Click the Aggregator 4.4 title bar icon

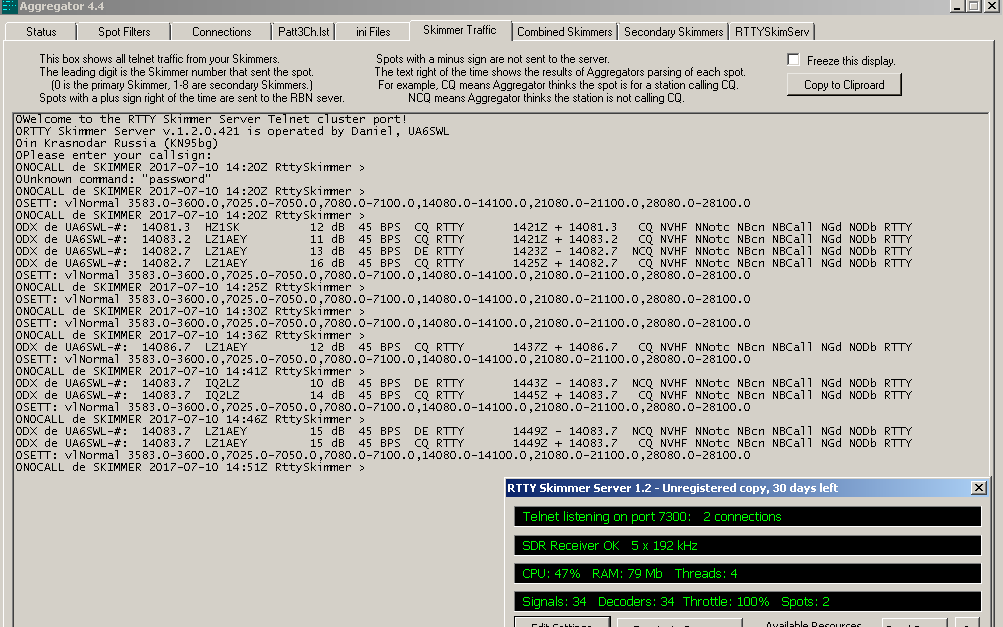tap(9, 6)
